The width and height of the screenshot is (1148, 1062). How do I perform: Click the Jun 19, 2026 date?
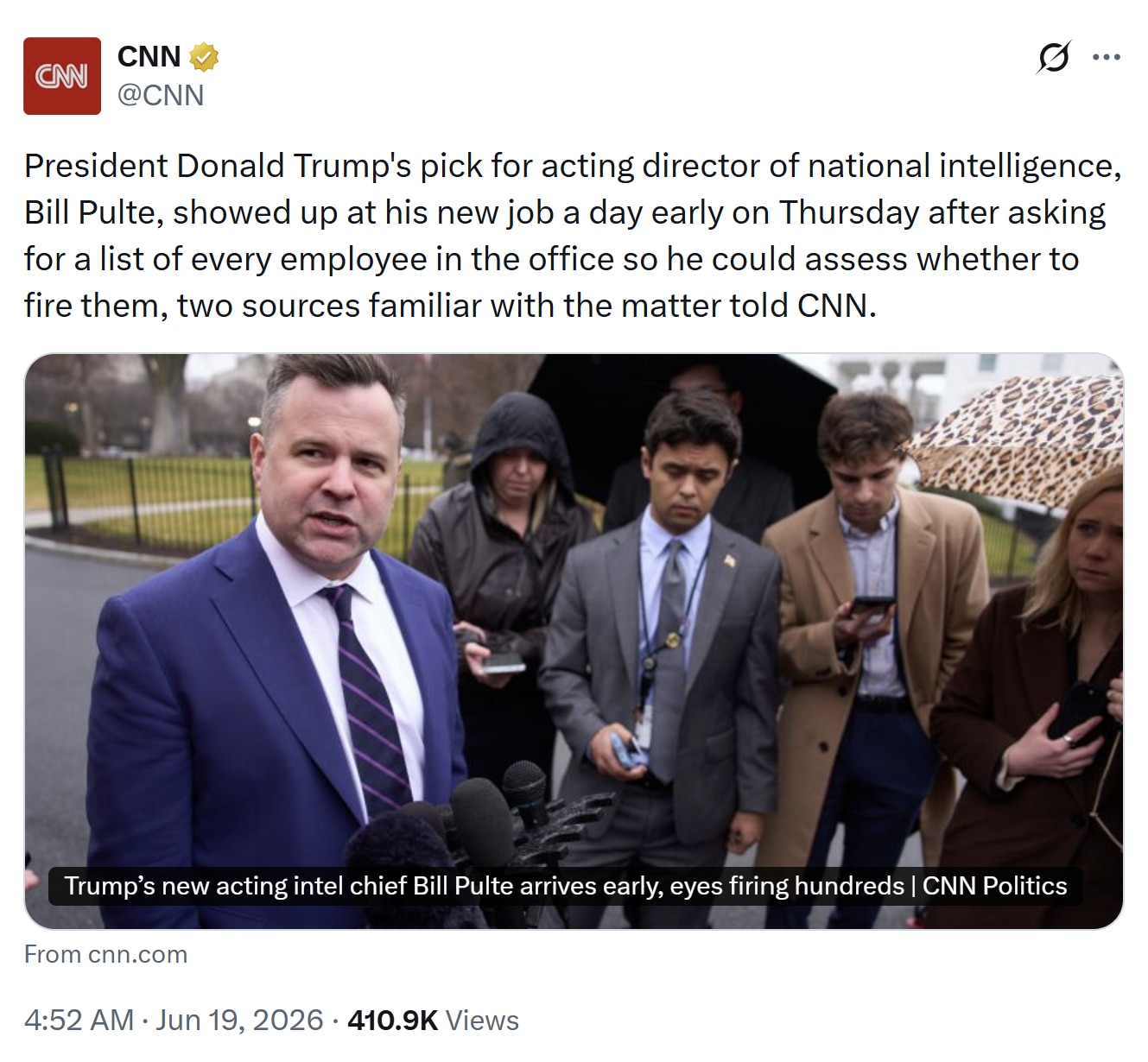coord(239,1020)
